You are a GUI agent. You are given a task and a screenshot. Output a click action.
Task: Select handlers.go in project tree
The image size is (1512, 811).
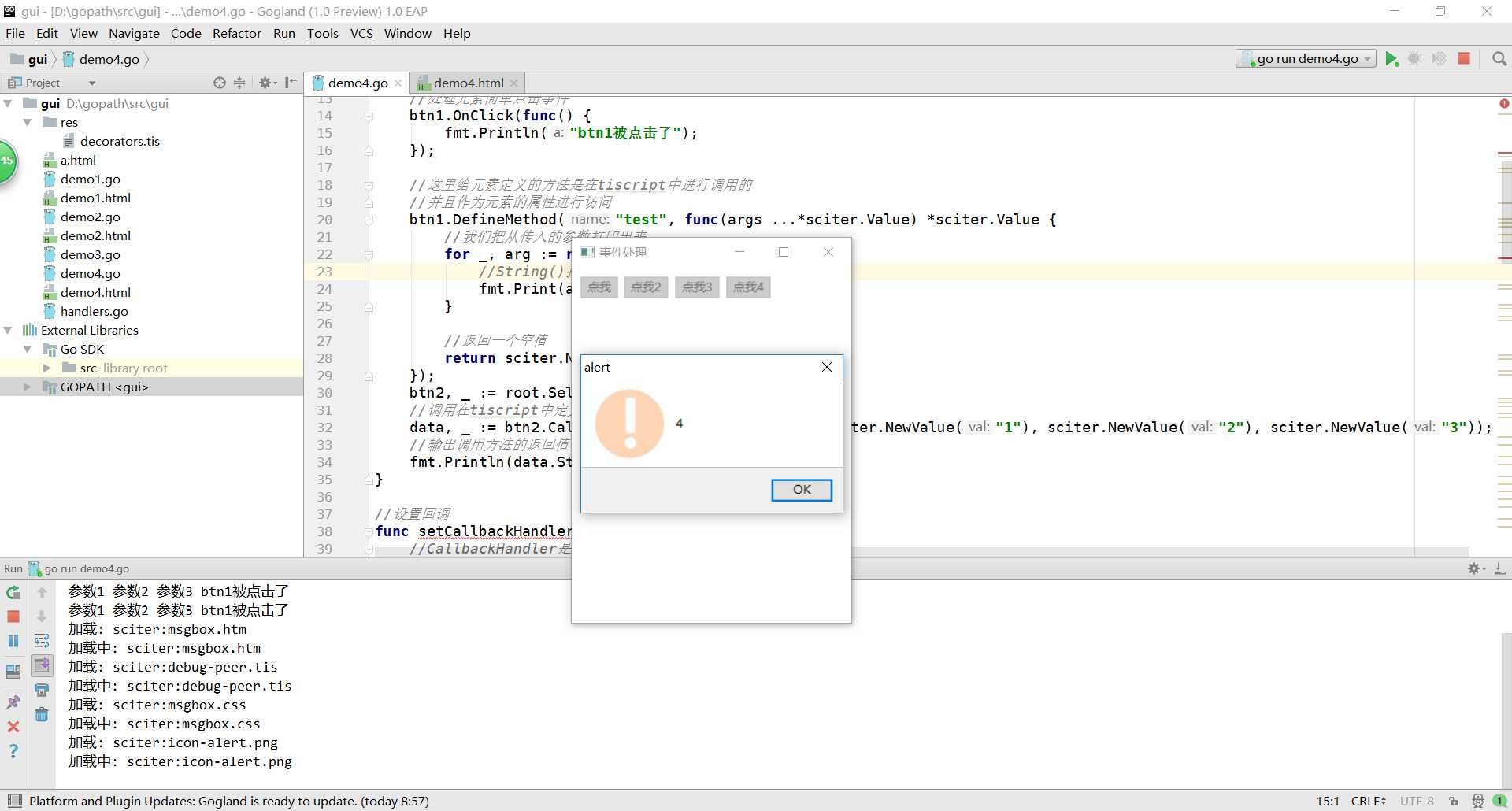click(94, 311)
